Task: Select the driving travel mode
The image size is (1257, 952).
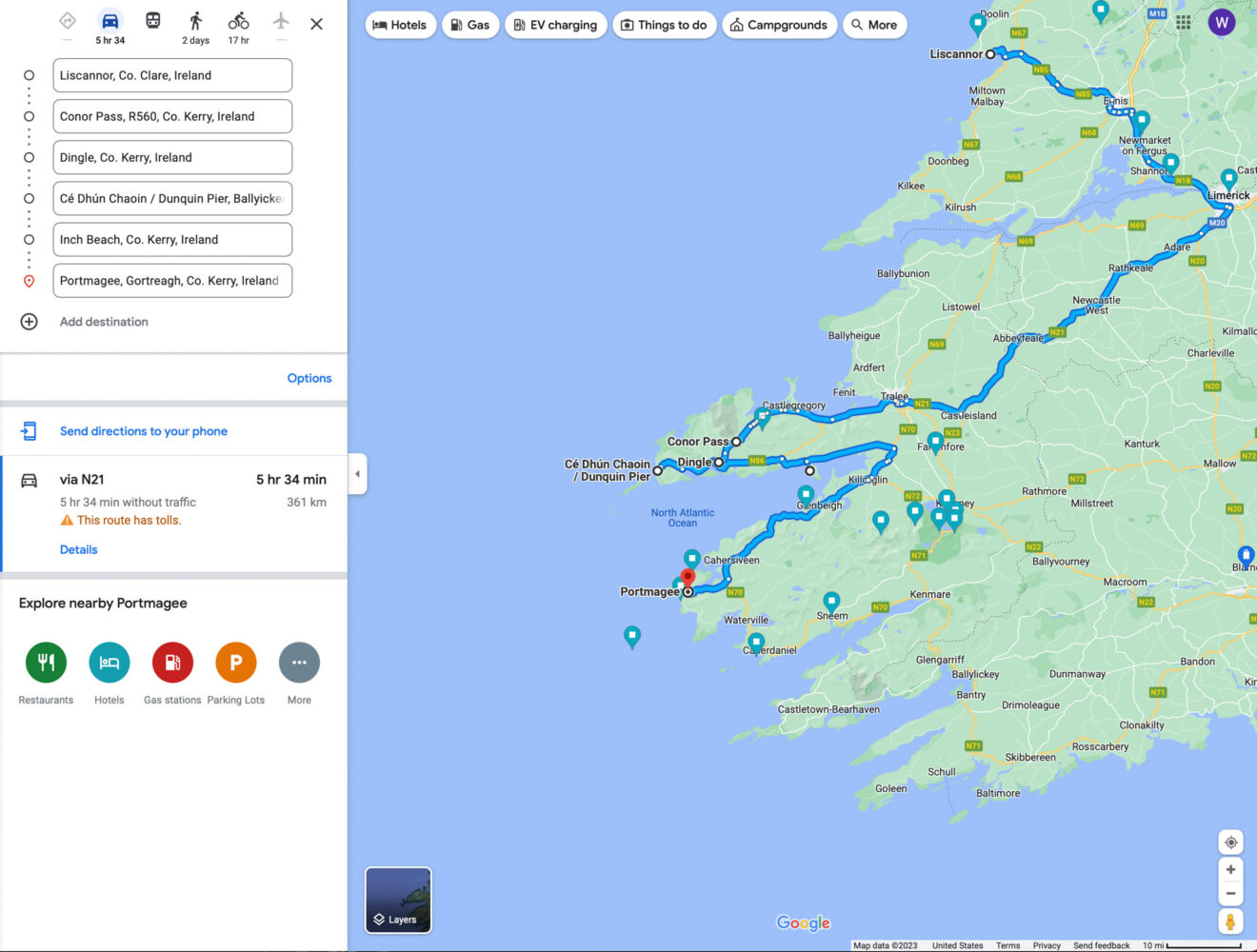Action: [110, 24]
